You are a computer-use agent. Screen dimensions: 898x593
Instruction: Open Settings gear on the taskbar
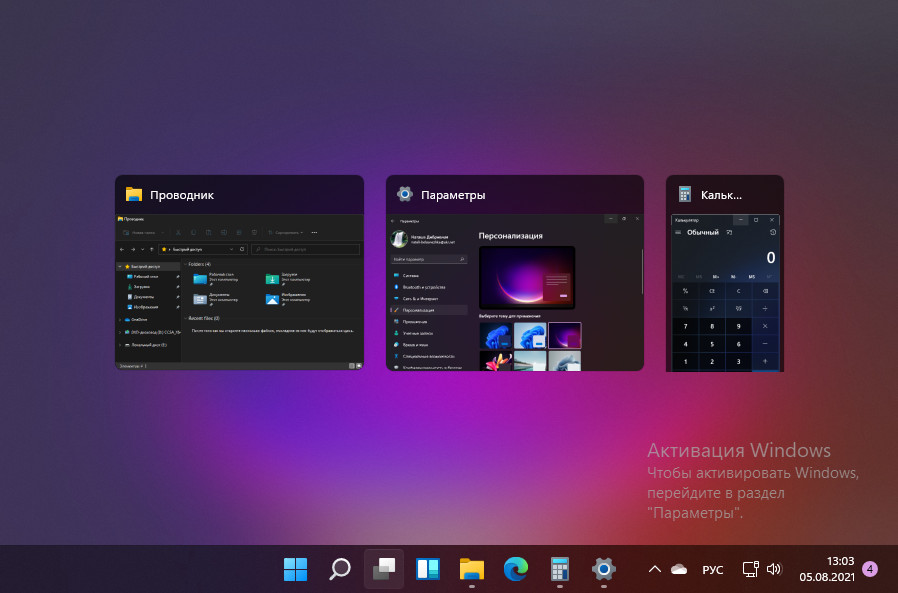click(604, 569)
